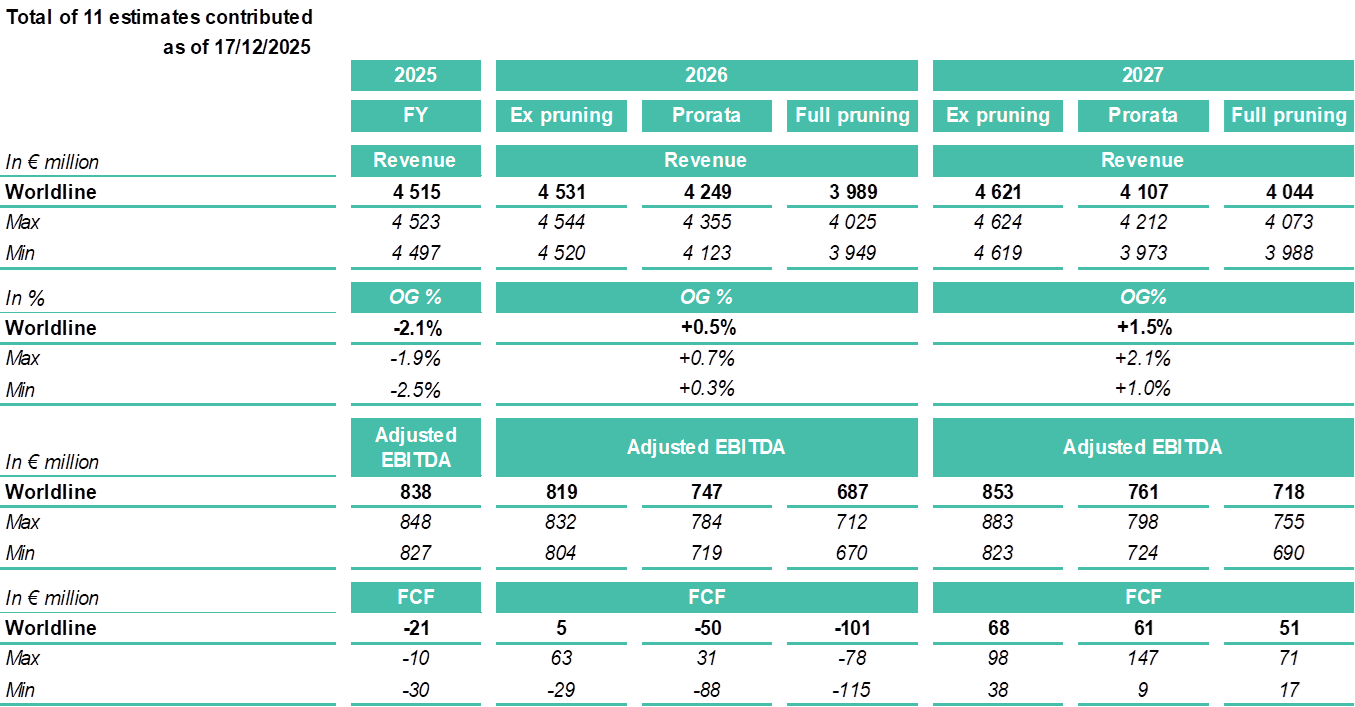Click the Min revenue value 3 949

pyautogui.click(x=852, y=253)
